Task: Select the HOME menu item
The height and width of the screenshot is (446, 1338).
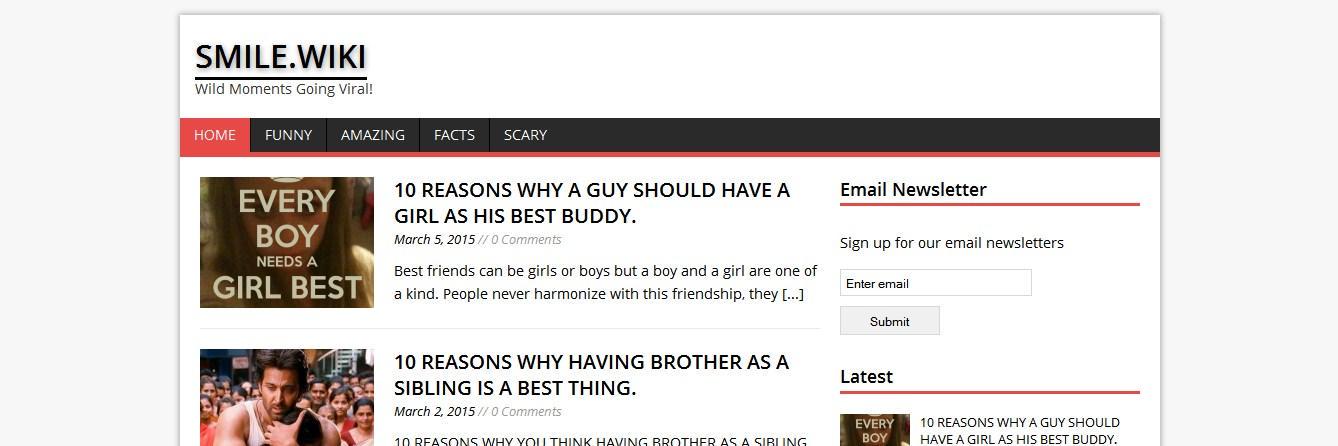Action: tap(215, 135)
